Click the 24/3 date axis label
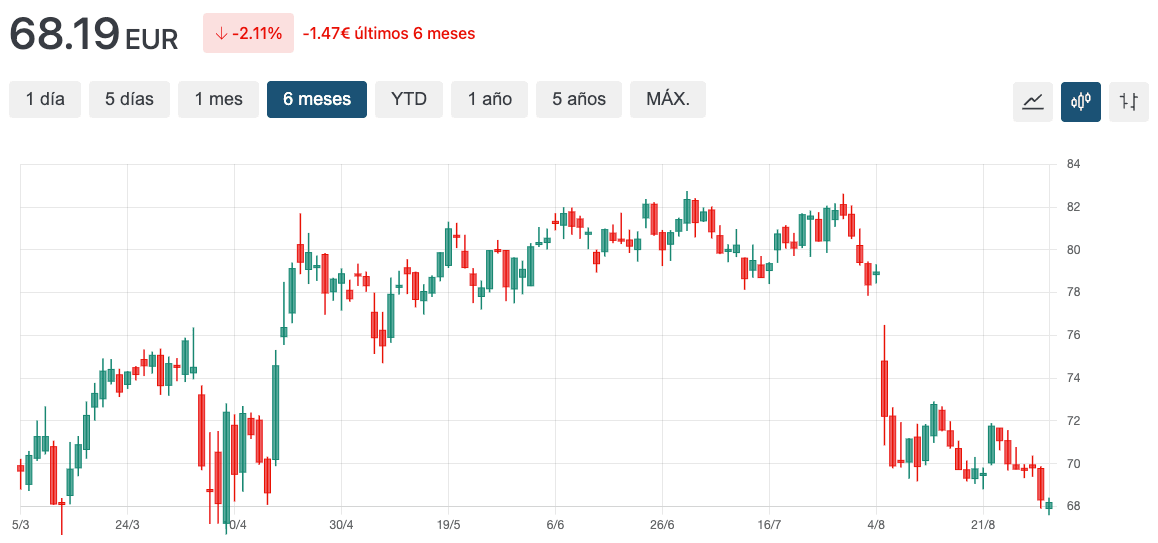1158x543 pixels. point(127,525)
